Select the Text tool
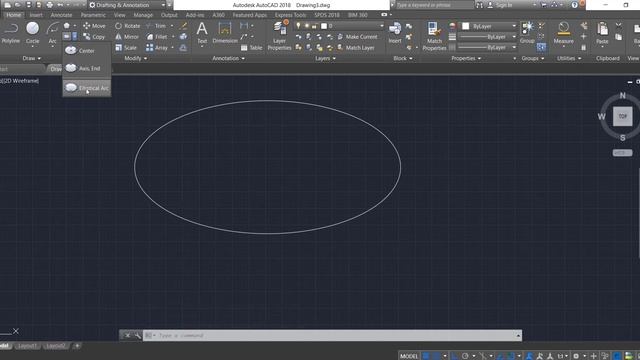 coord(202,33)
